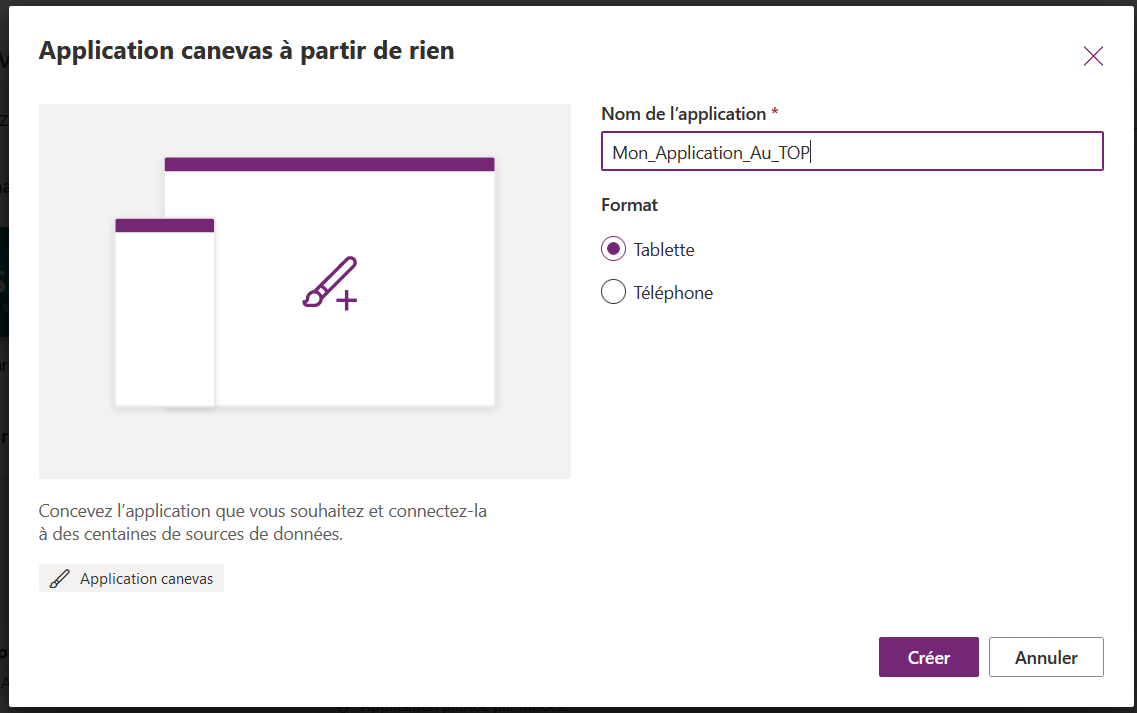Select the Tablette radio button
This screenshot has height=713, width=1137.
pyautogui.click(x=613, y=249)
